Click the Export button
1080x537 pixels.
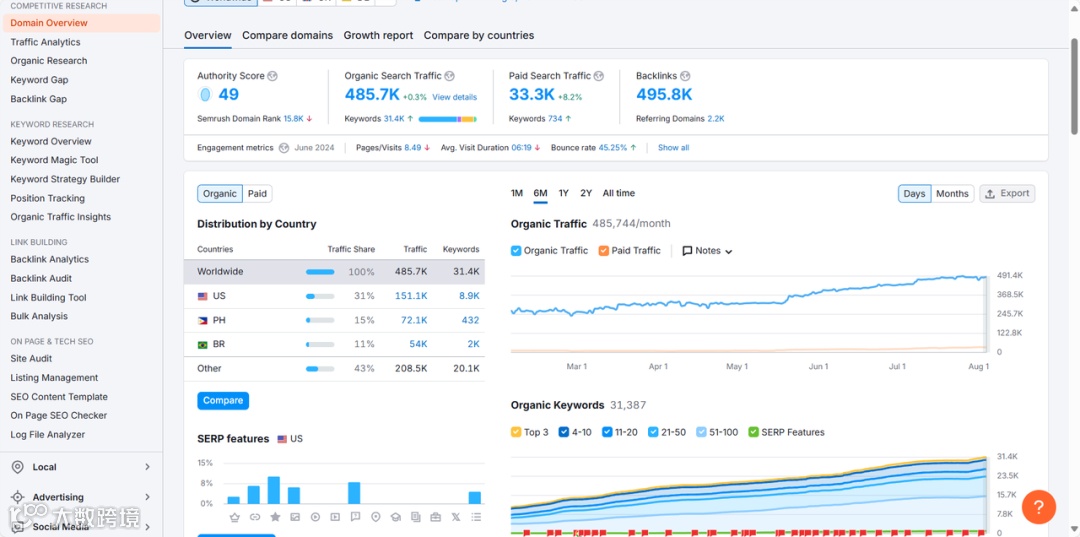[x=1007, y=193]
